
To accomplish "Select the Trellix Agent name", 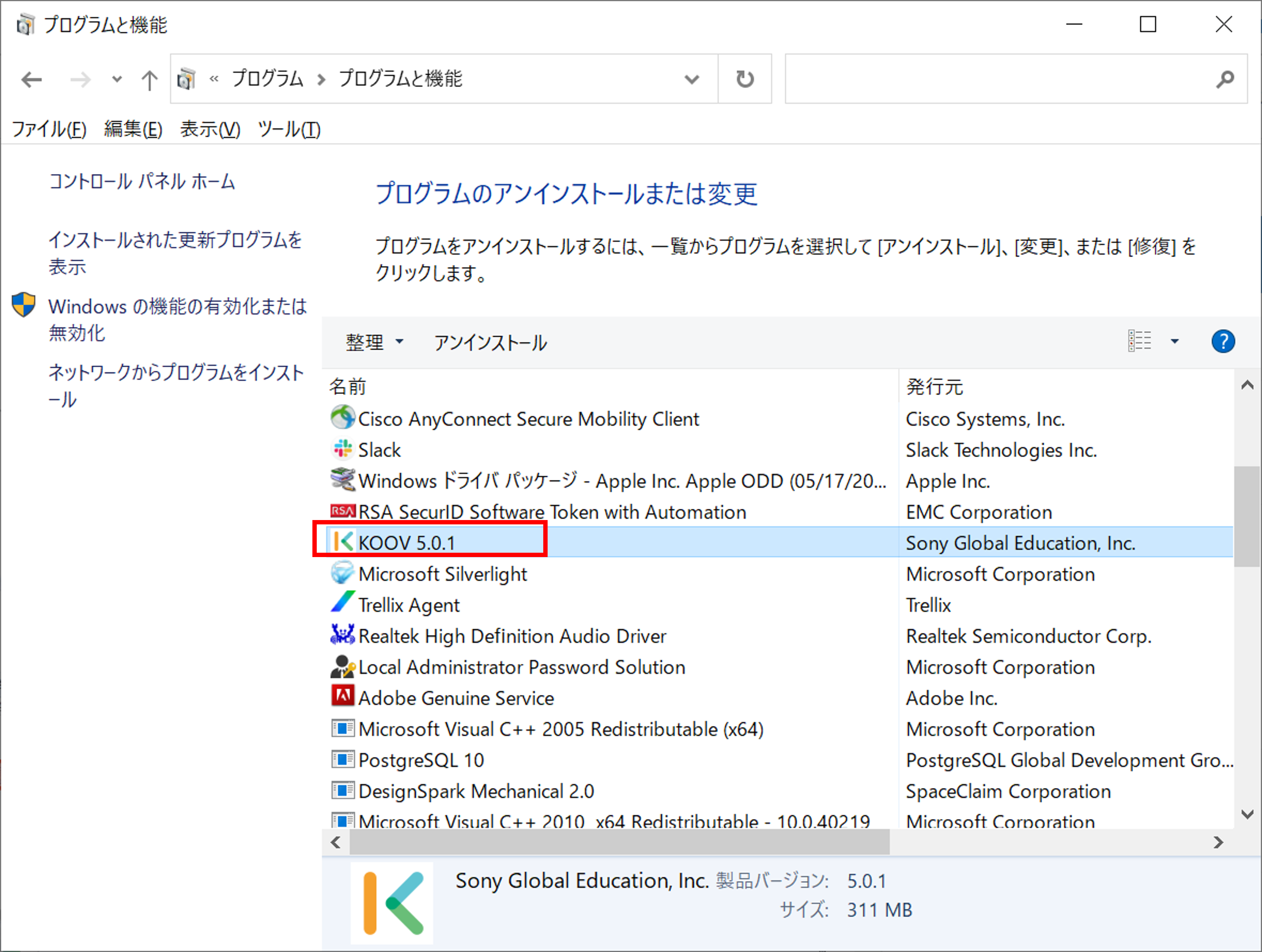I will pyautogui.click(x=409, y=605).
